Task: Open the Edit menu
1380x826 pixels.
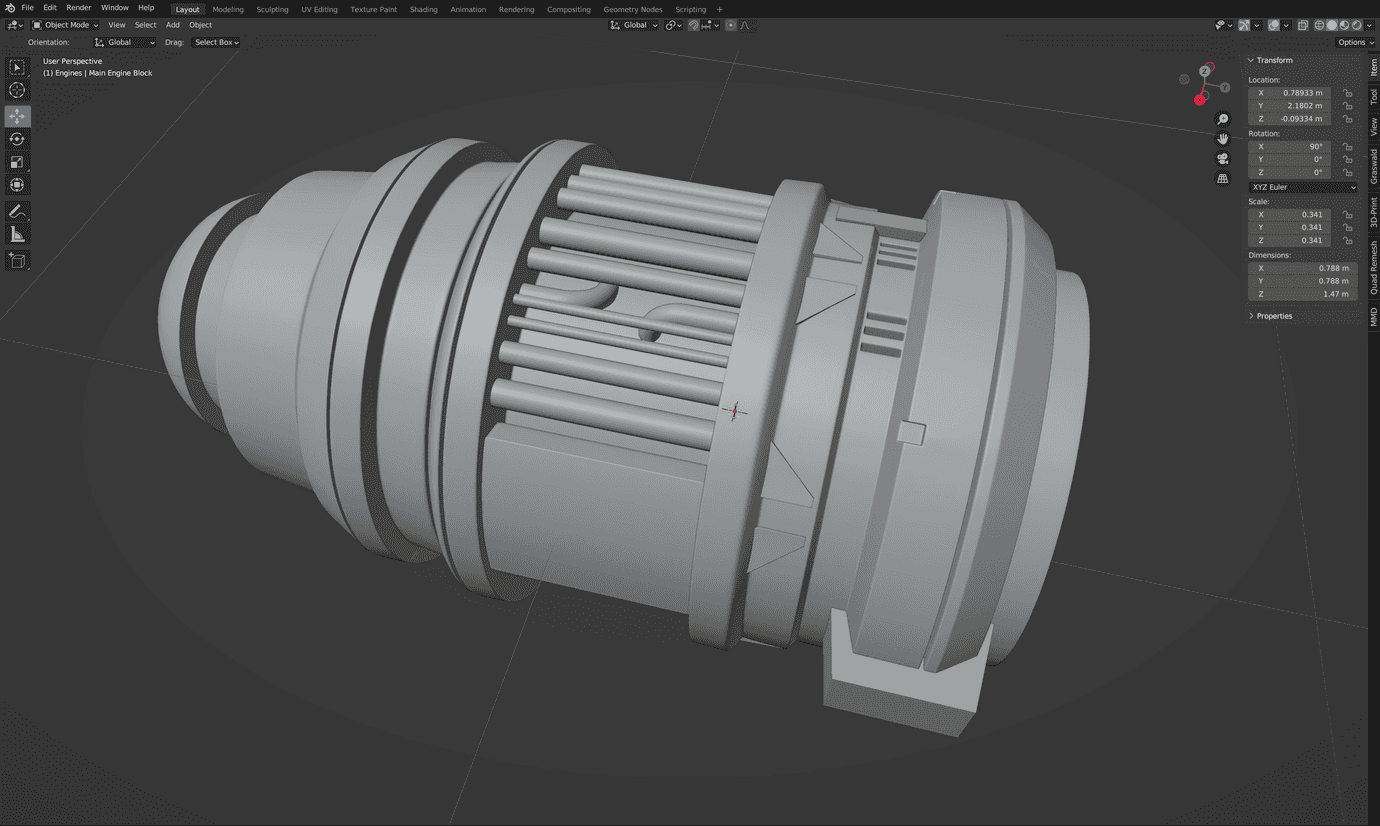Action: point(50,8)
